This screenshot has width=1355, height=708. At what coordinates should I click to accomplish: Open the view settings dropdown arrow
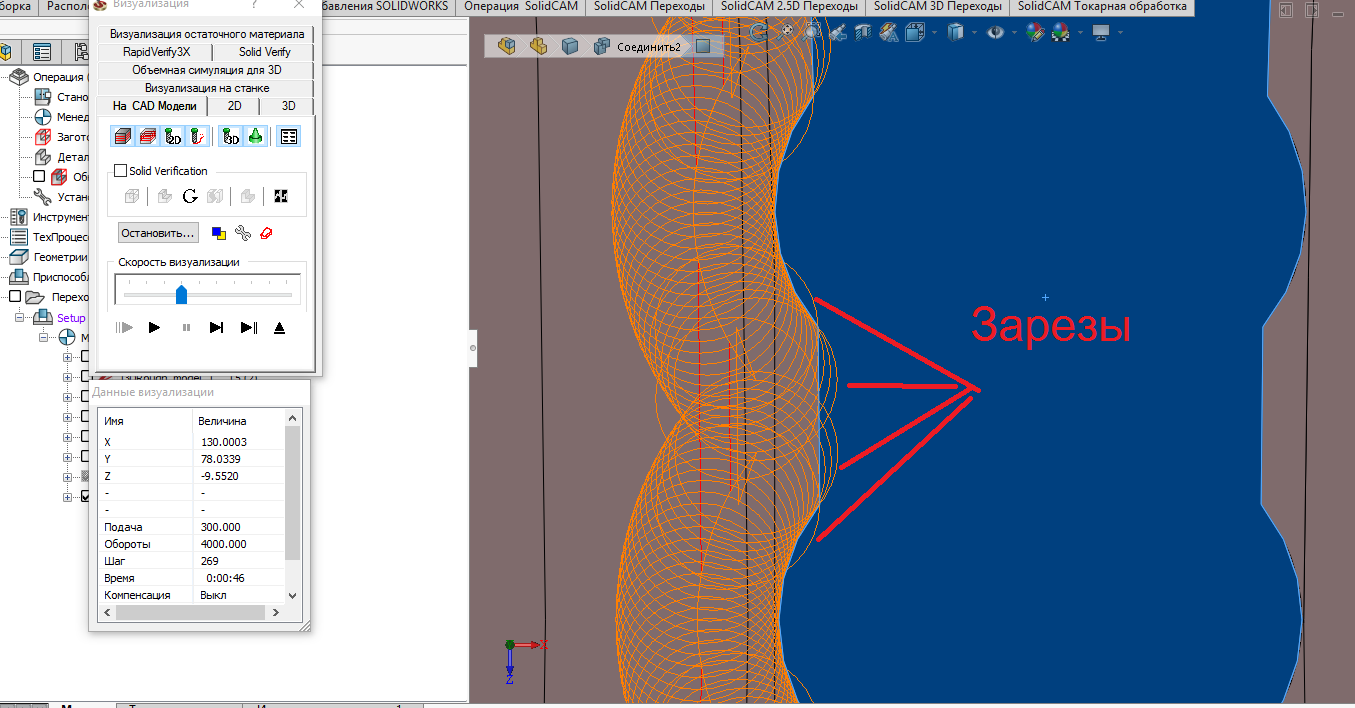(1119, 32)
